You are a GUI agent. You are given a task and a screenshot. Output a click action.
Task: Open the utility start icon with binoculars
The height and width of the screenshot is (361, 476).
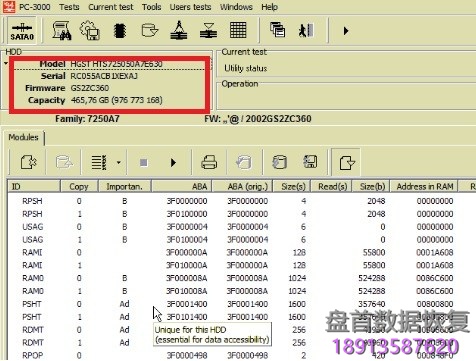point(62,31)
